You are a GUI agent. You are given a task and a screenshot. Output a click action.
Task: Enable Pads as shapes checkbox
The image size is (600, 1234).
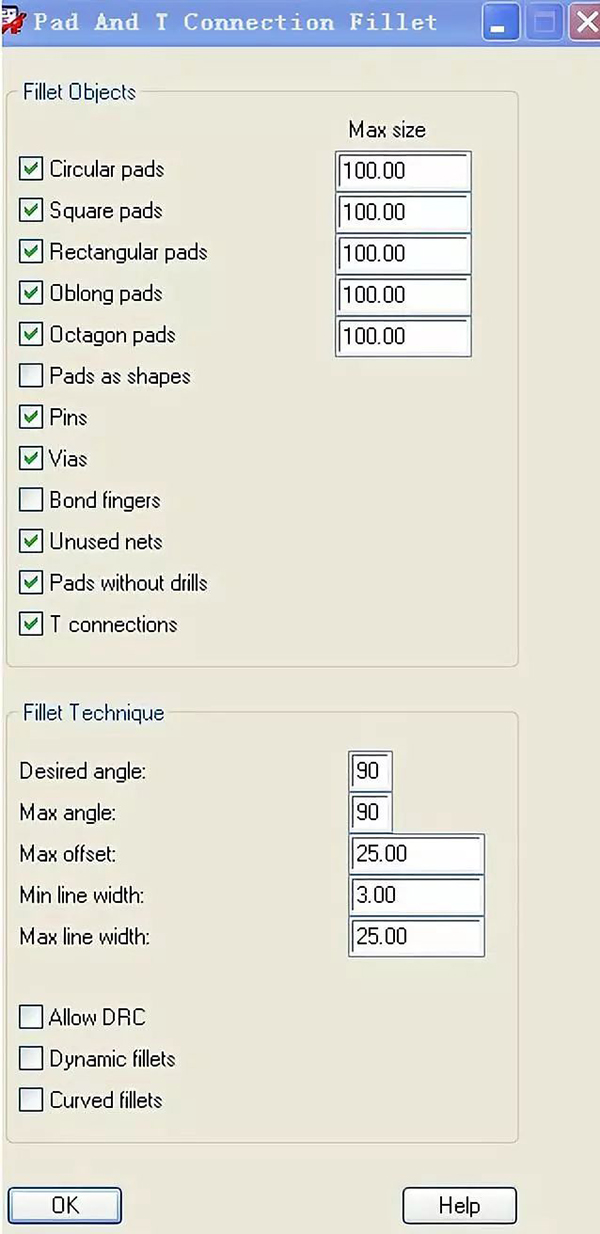tap(31, 376)
